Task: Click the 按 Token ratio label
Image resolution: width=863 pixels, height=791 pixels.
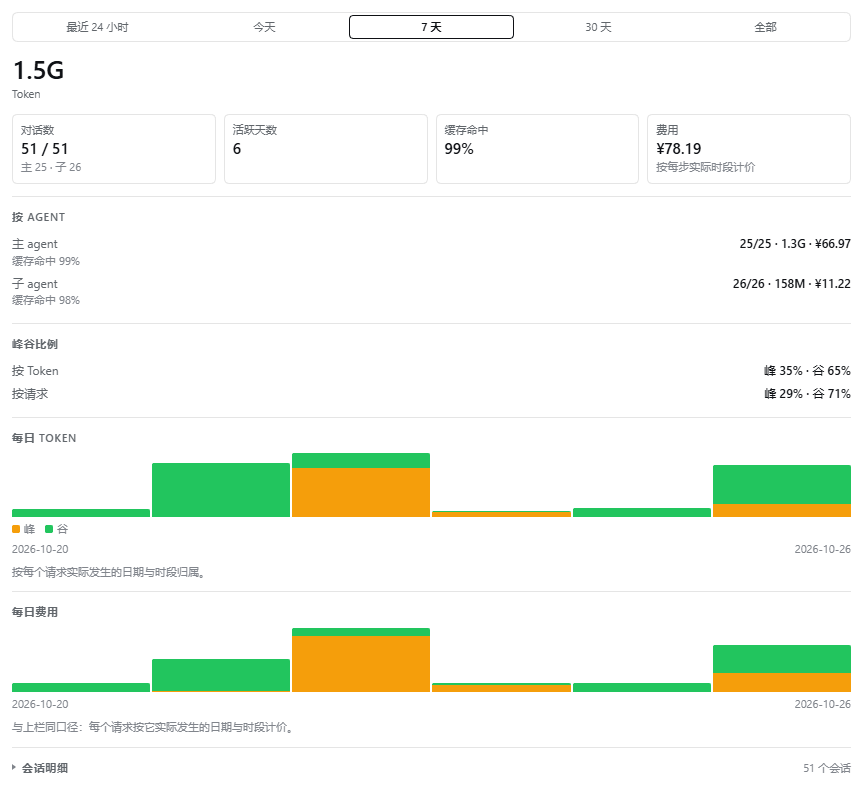Action: tap(35, 371)
